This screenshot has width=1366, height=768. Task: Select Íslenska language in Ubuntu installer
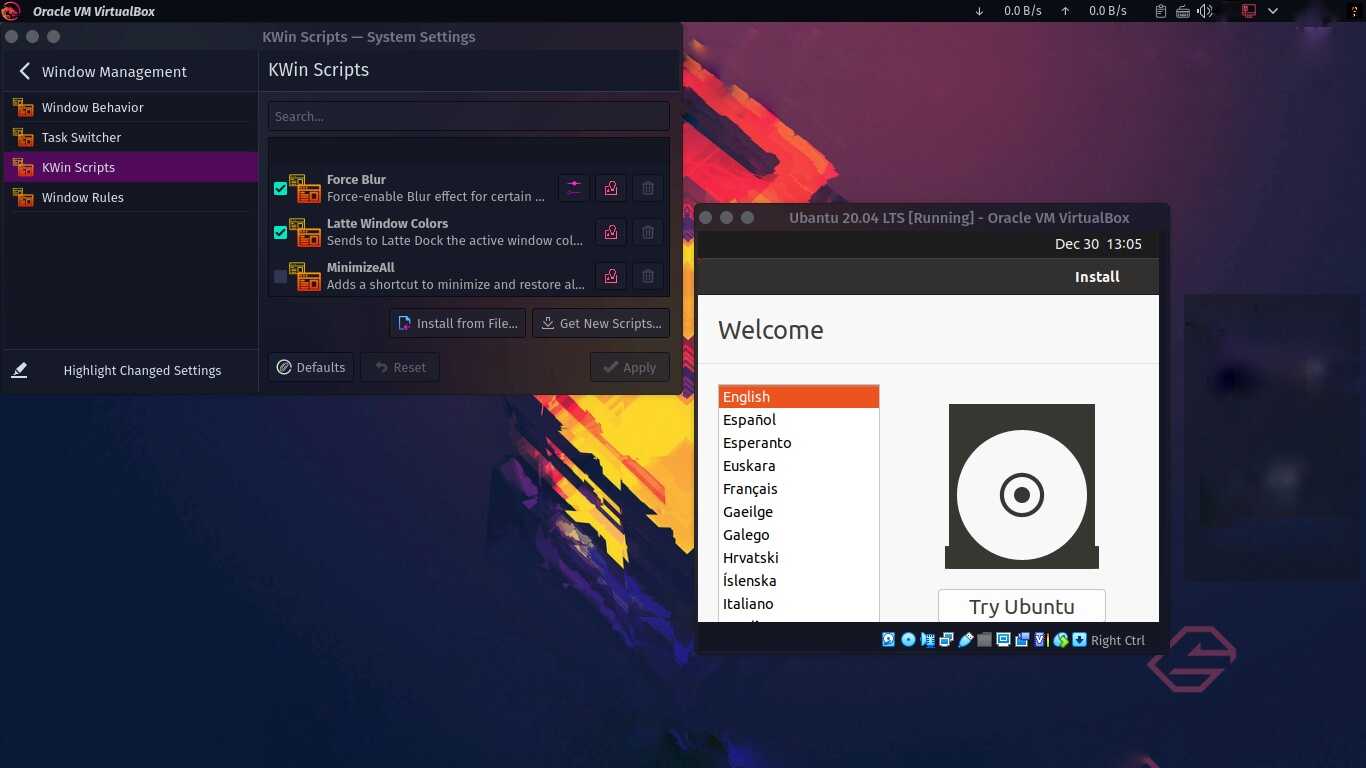799,581
